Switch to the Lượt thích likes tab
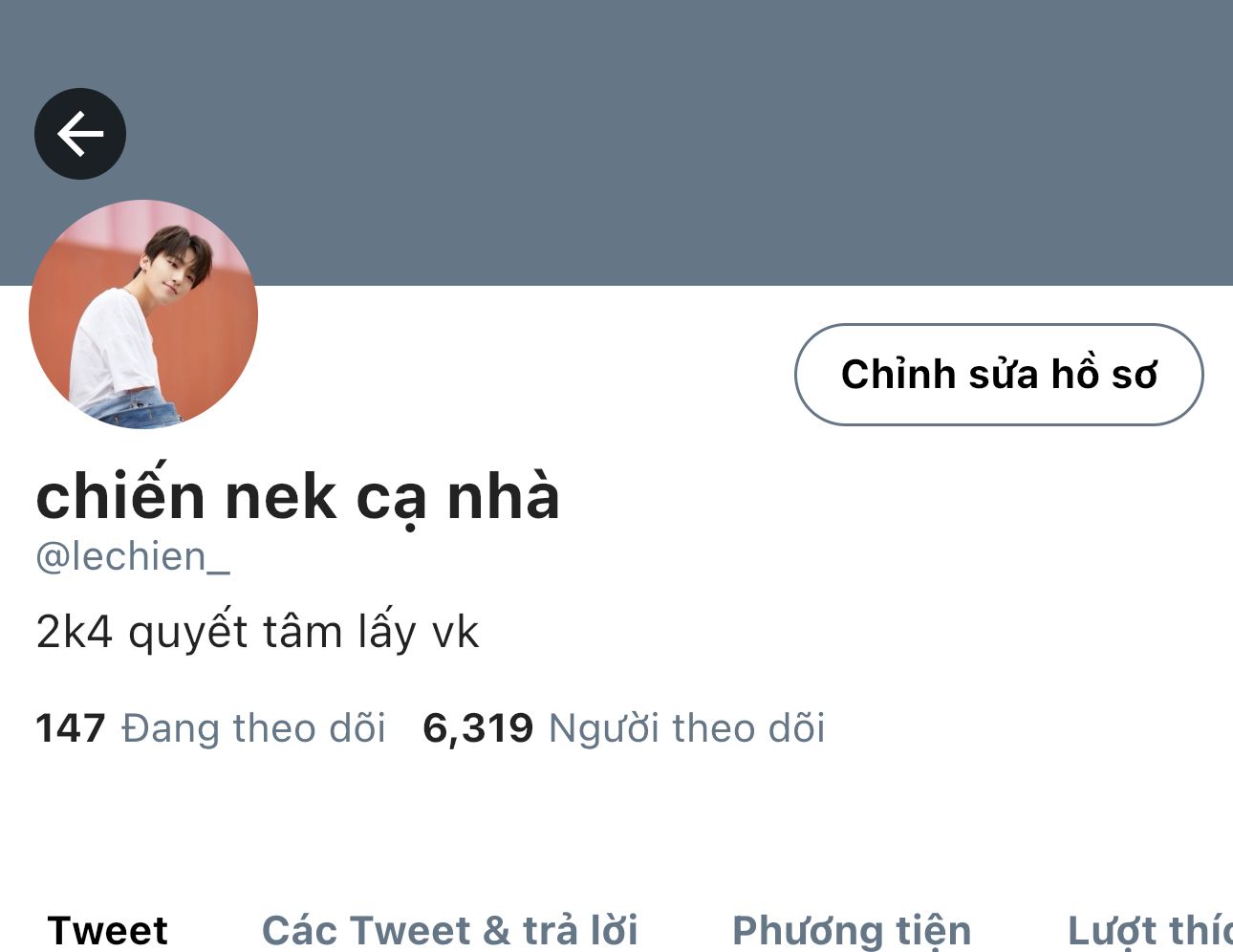1233x952 pixels. coord(1150,930)
